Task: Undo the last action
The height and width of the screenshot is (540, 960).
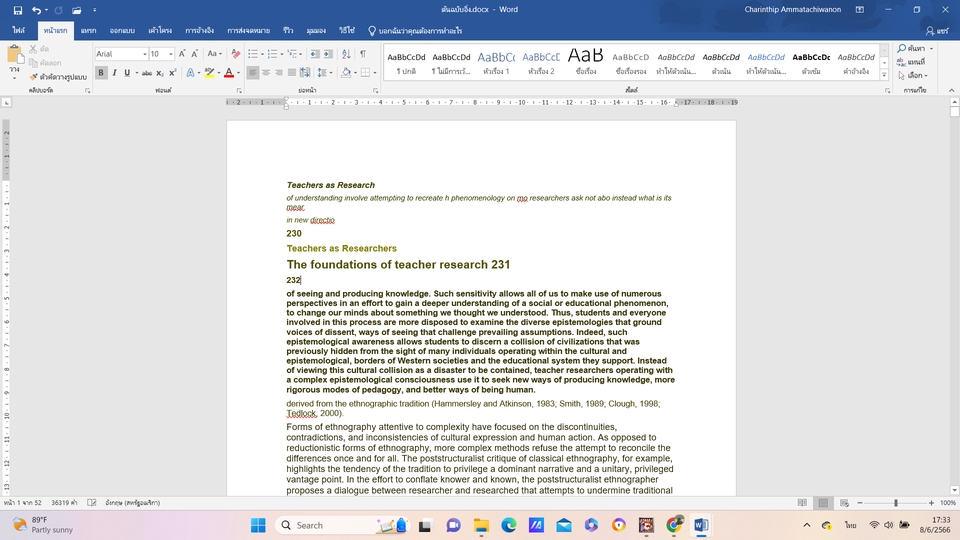Action: pos(37,10)
